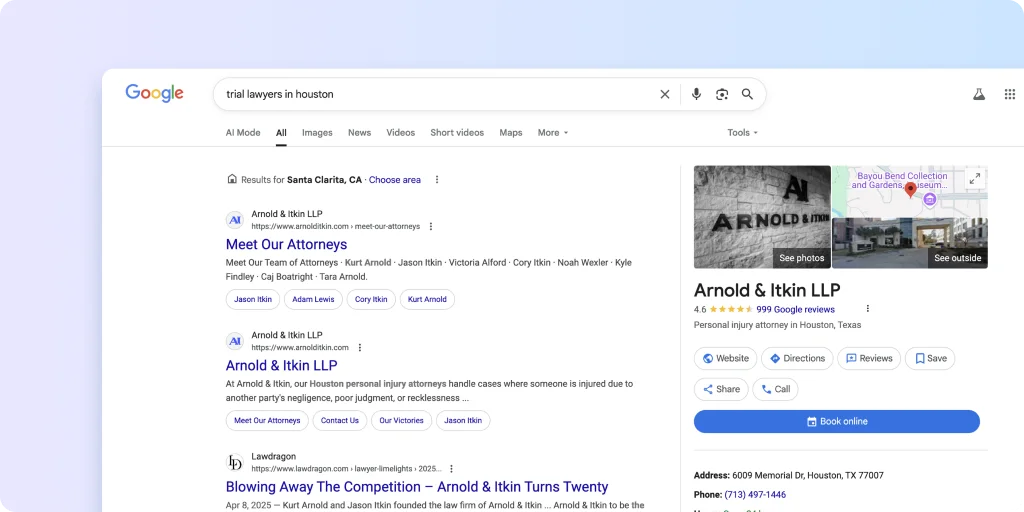Switch to Maps tab
This screenshot has height=512, width=1024.
511,133
